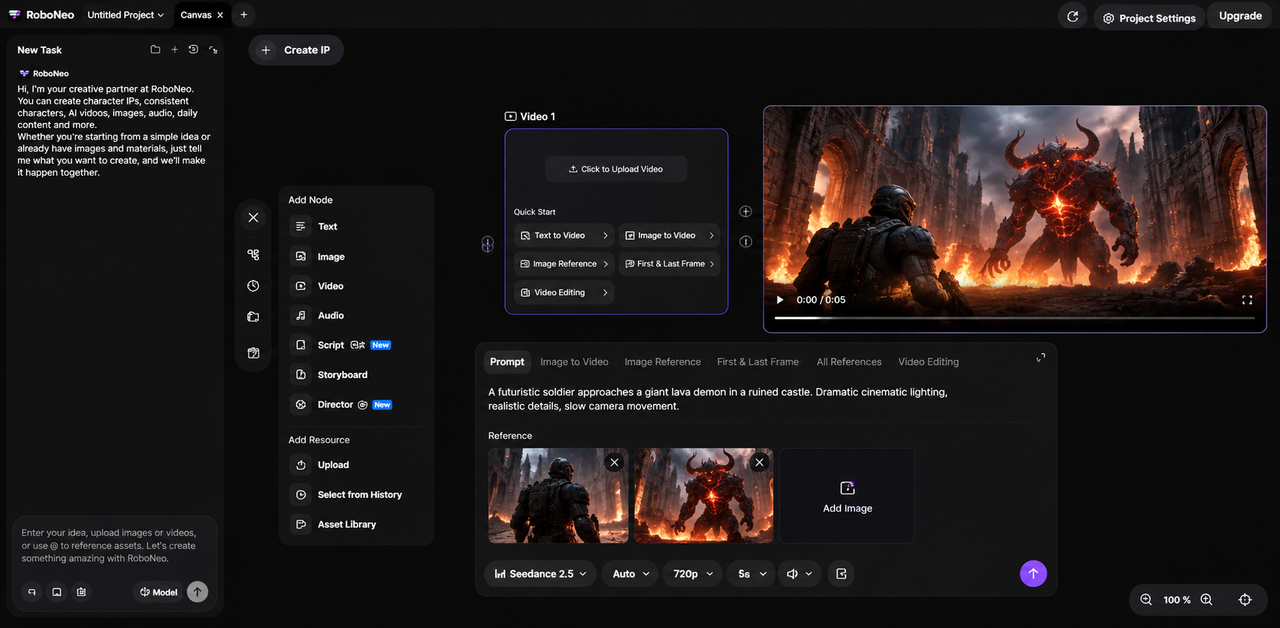The width and height of the screenshot is (1280, 628).
Task: Submit the video prompt with purple arrow
Action: click(1033, 573)
